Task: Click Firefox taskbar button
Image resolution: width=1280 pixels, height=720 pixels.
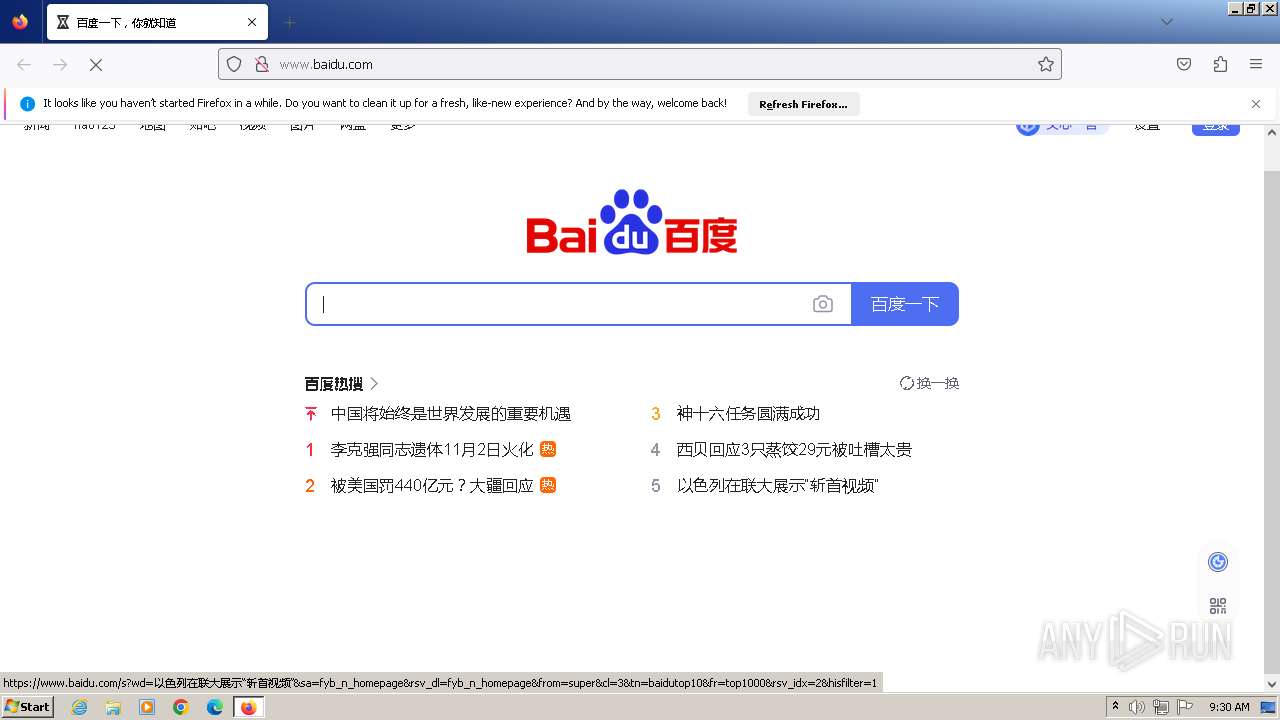Action: point(248,707)
